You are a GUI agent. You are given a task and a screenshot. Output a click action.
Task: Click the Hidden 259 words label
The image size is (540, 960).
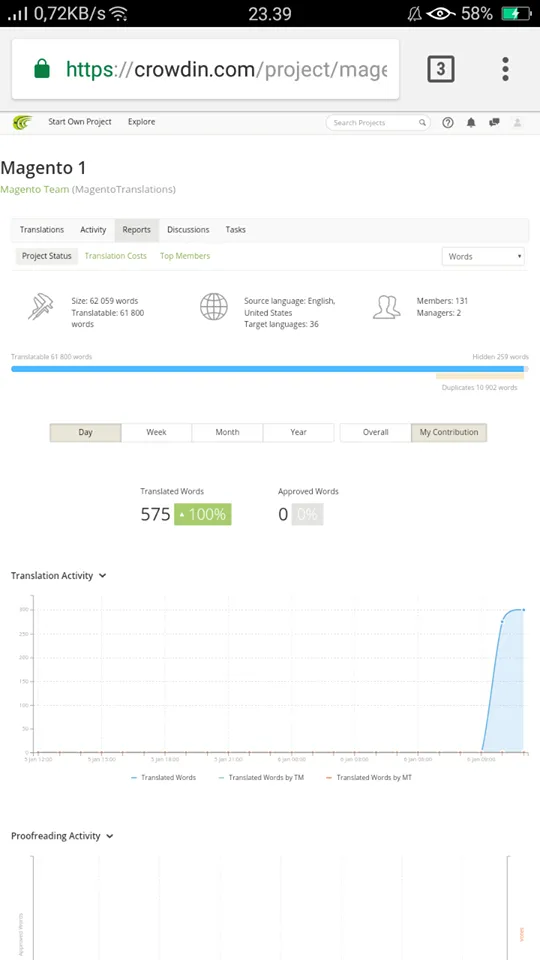[500, 356]
